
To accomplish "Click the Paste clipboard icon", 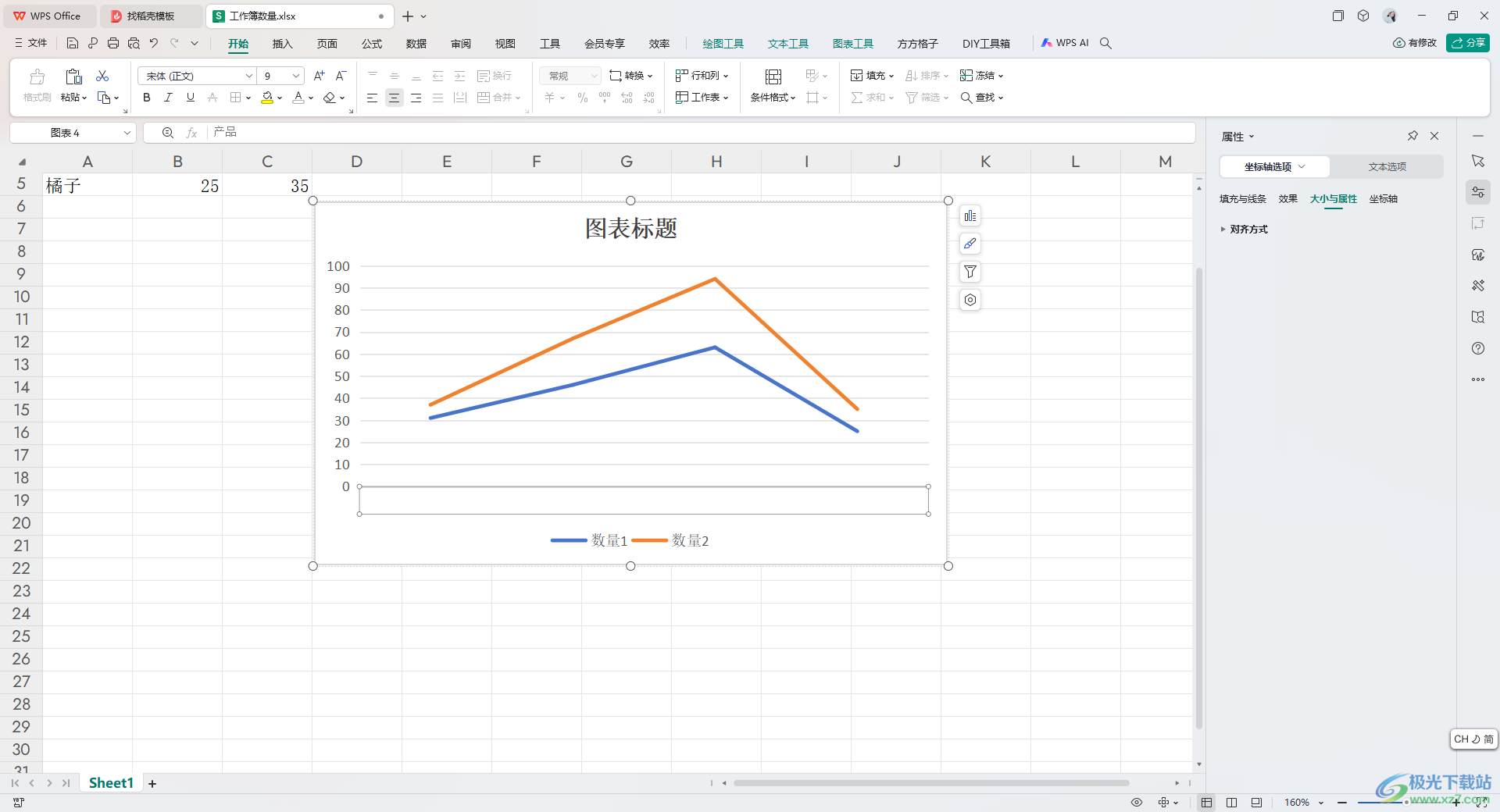I will click(73, 76).
